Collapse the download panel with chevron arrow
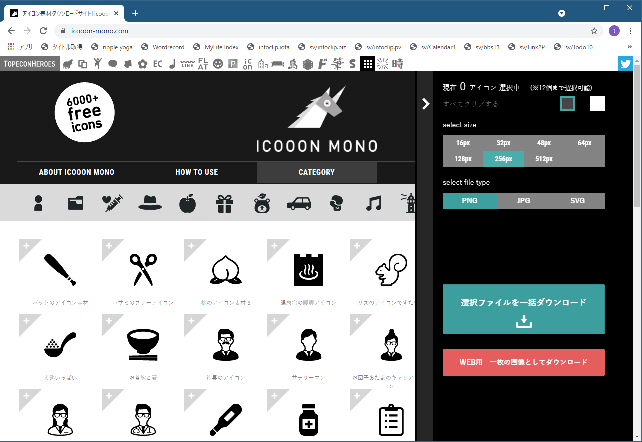Screen dimensions: 642x442 tap(426, 104)
